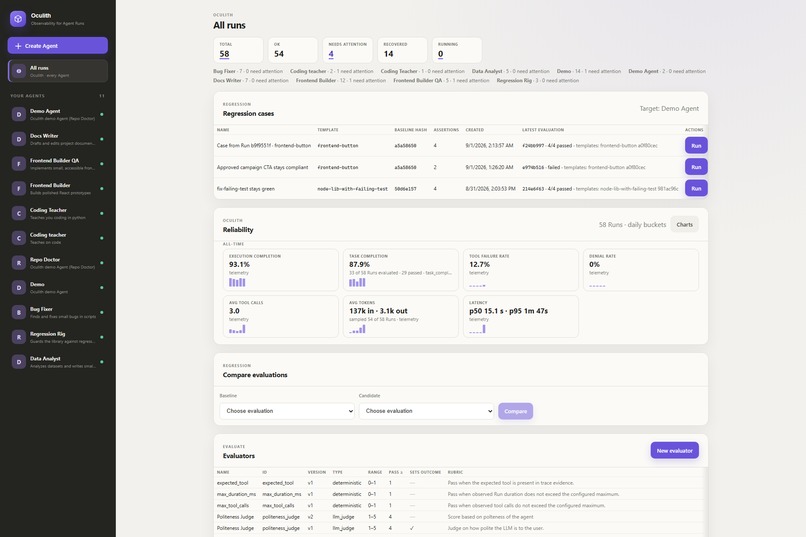Click the checkmark in Politeness Judge v1 row

(x=412, y=528)
